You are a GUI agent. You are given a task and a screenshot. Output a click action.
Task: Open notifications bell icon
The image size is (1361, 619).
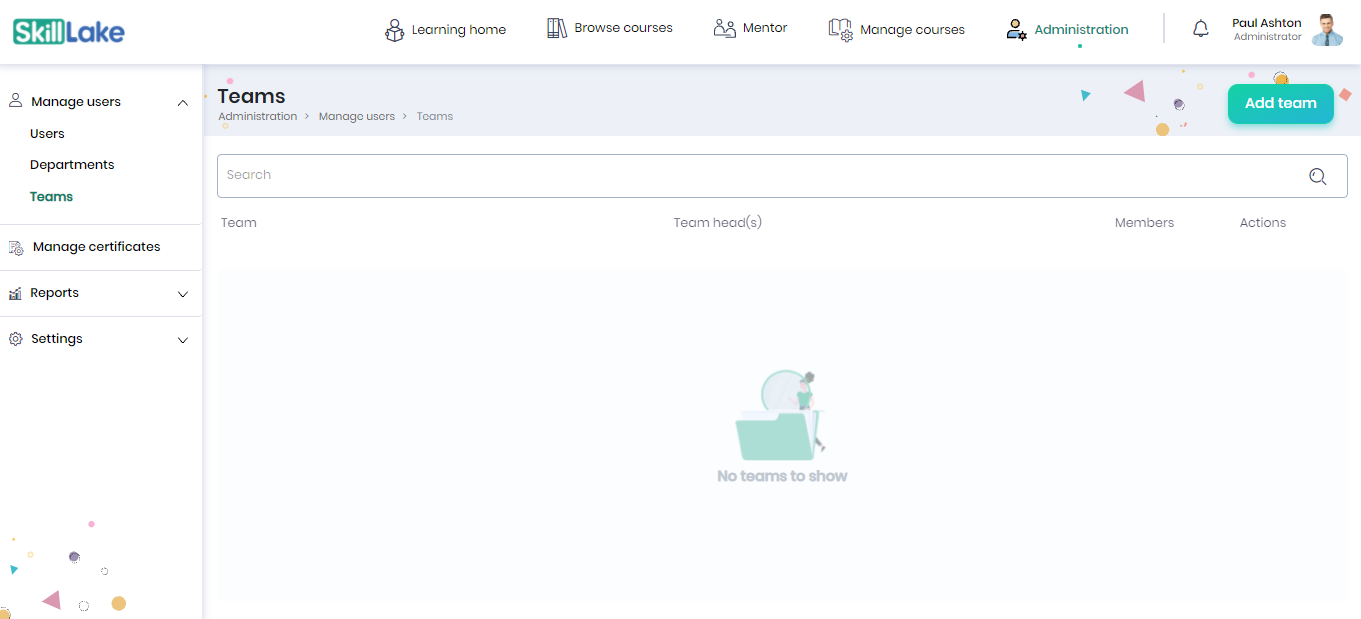point(1201,29)
